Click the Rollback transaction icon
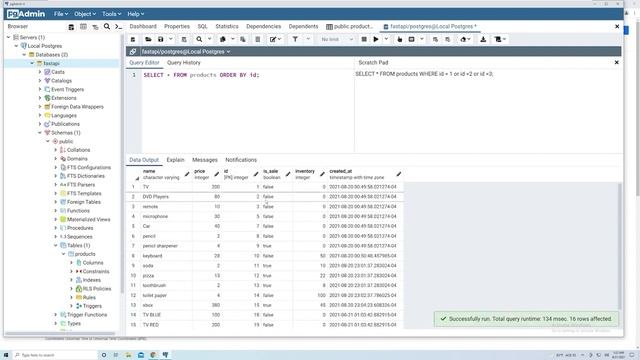Image resolution: width=640 pixels, height=360 pixels. click(x=447, y=39)
